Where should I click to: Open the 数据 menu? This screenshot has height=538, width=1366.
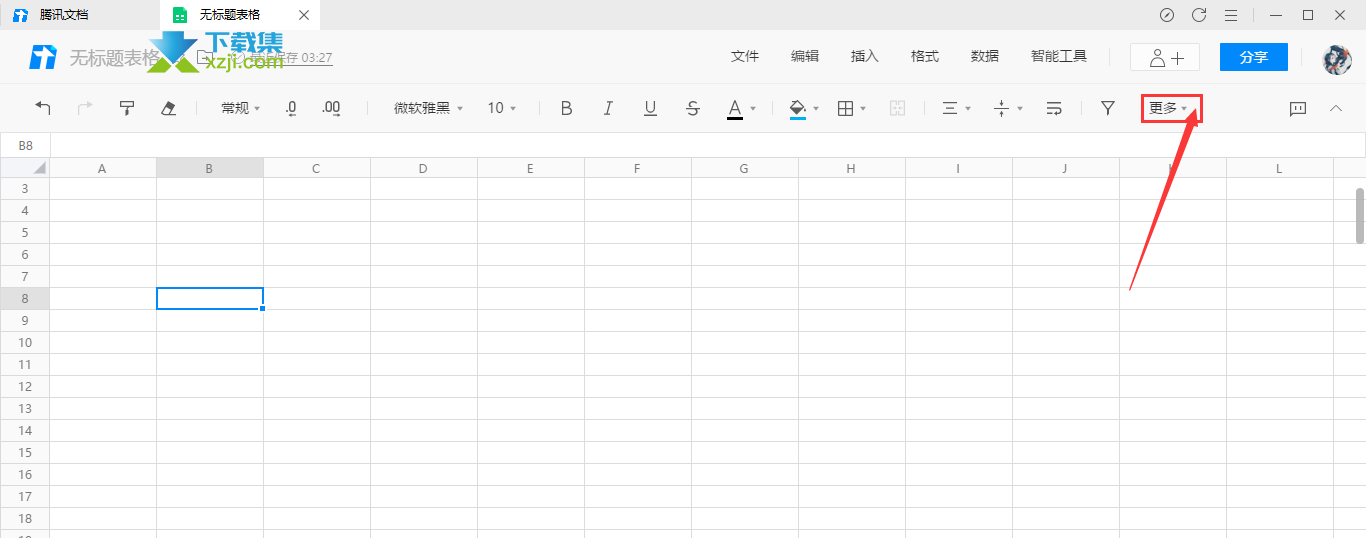tap(985, 57)
